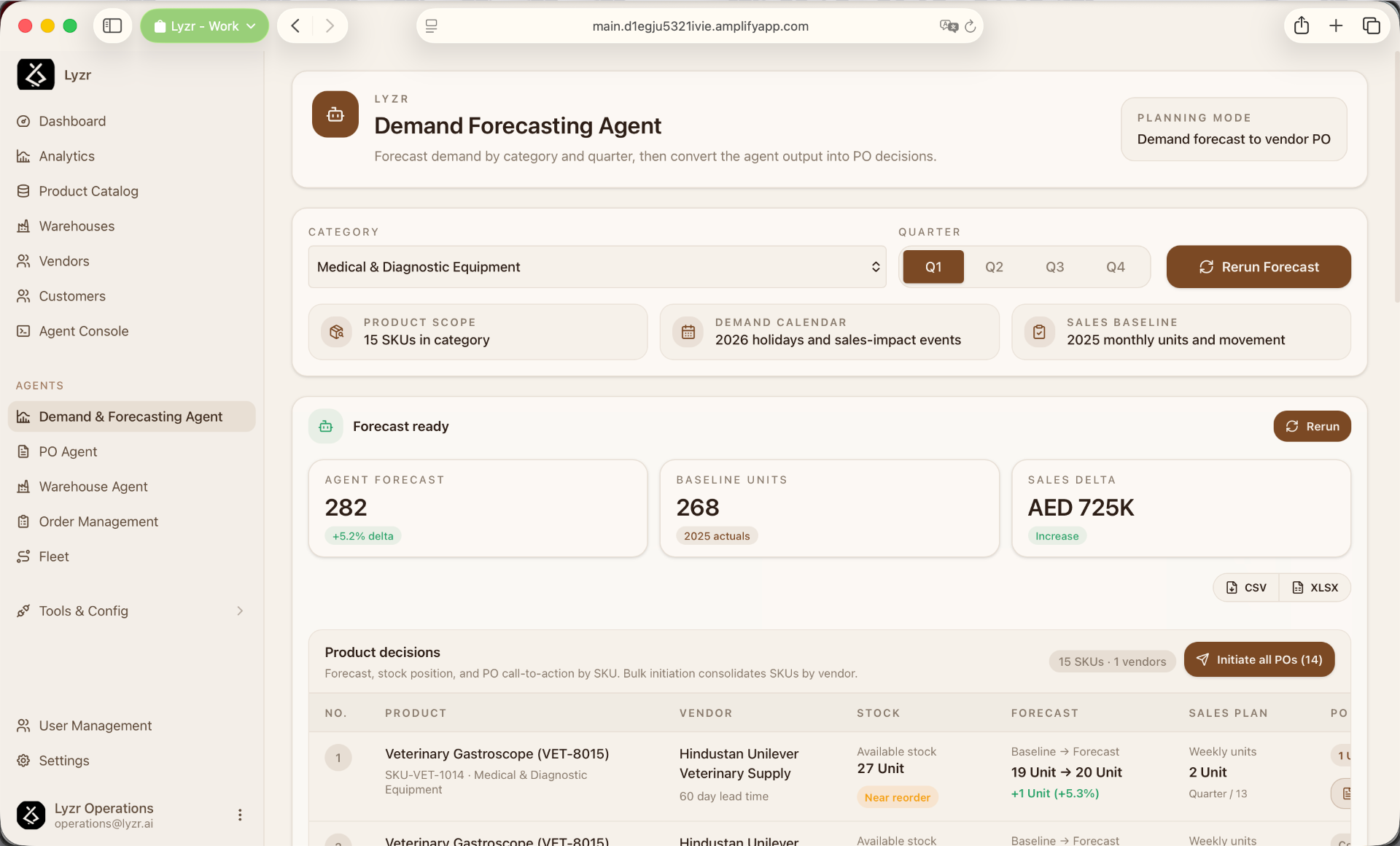Click the Forecast ready robot icon

click(326, 426)
